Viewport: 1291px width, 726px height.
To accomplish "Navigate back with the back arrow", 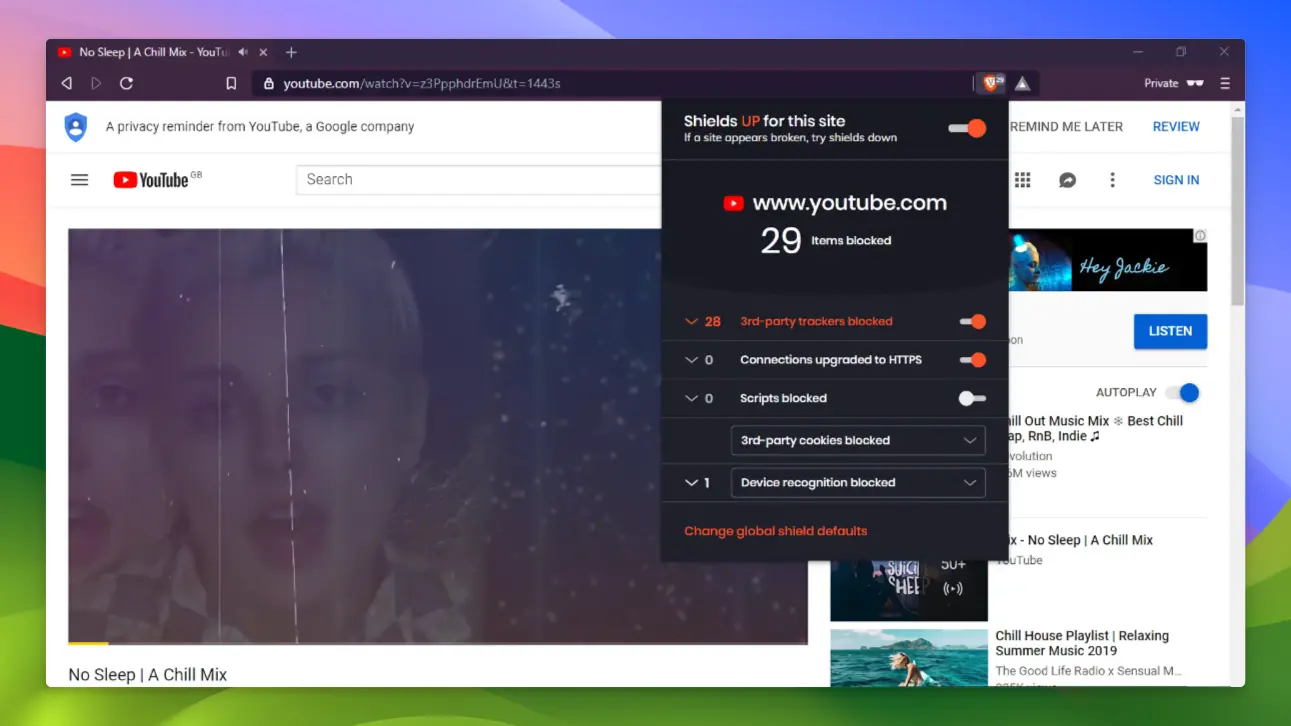I will coord(66,83).
